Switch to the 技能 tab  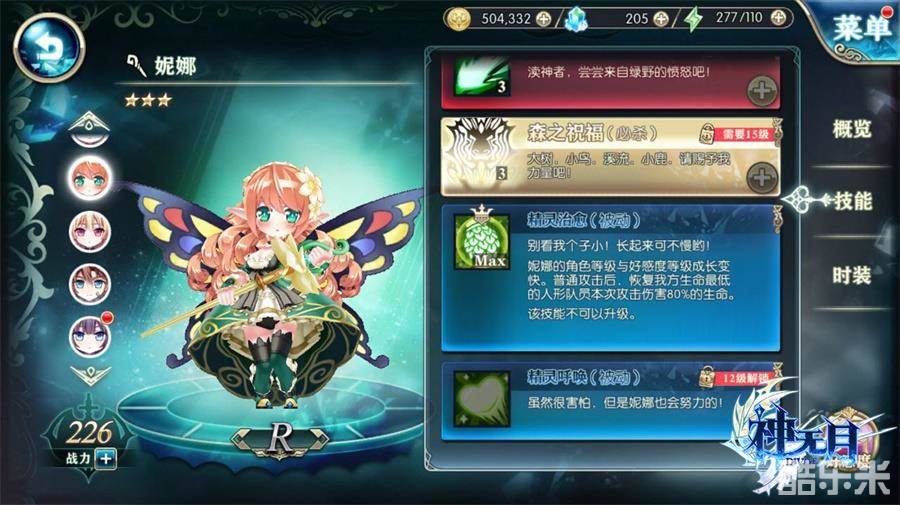[853, 201]
